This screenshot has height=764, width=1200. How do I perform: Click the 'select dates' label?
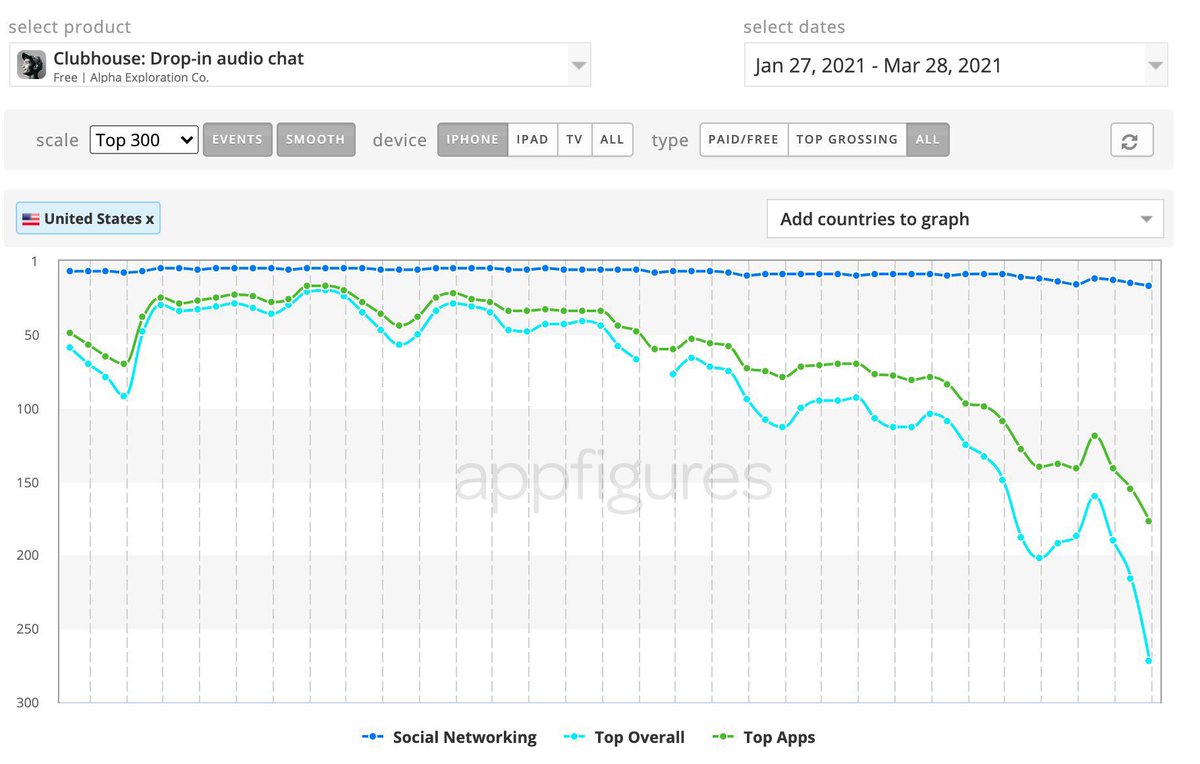coord(794,27)
